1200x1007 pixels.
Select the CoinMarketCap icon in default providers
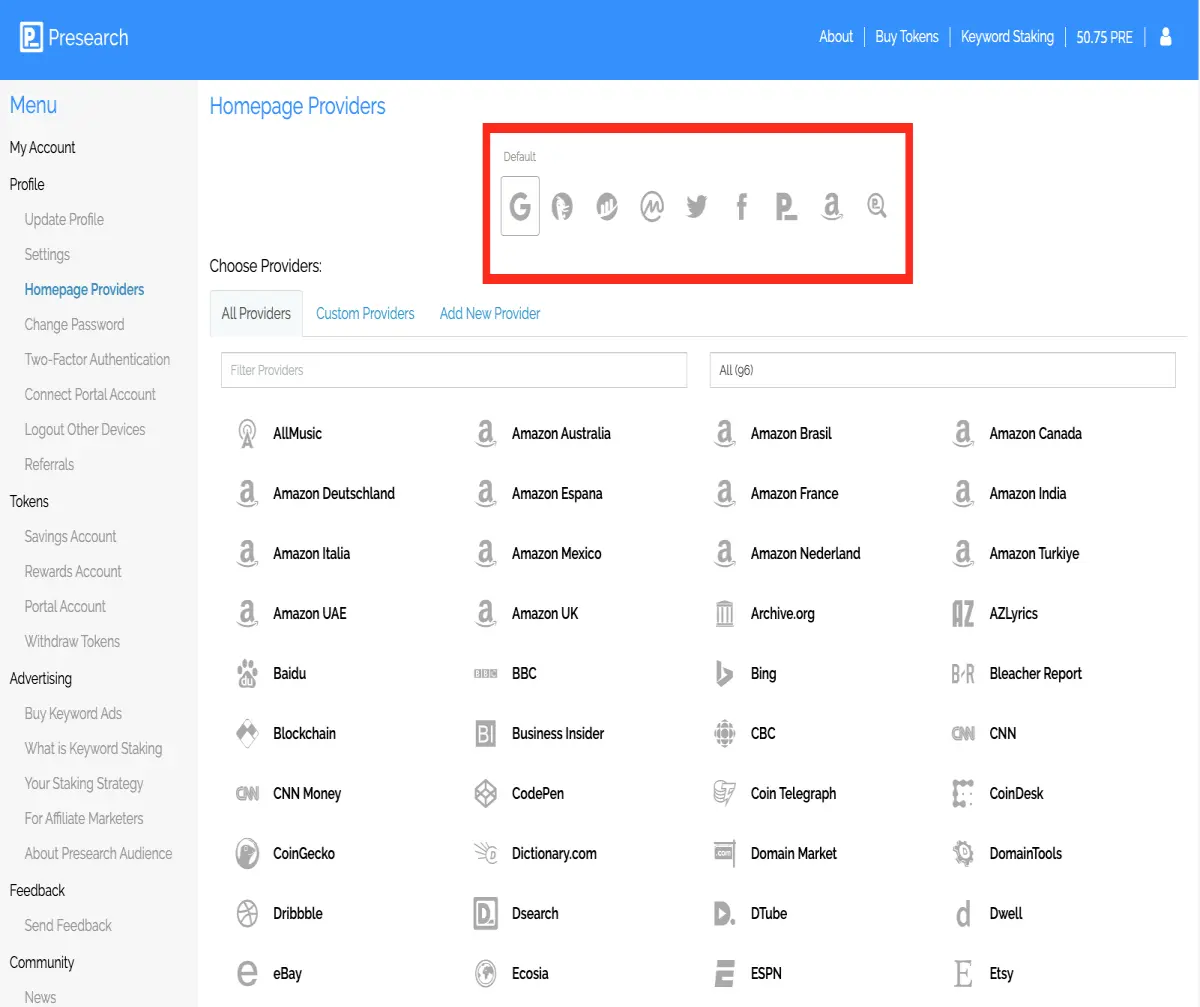tap(652, 207)
